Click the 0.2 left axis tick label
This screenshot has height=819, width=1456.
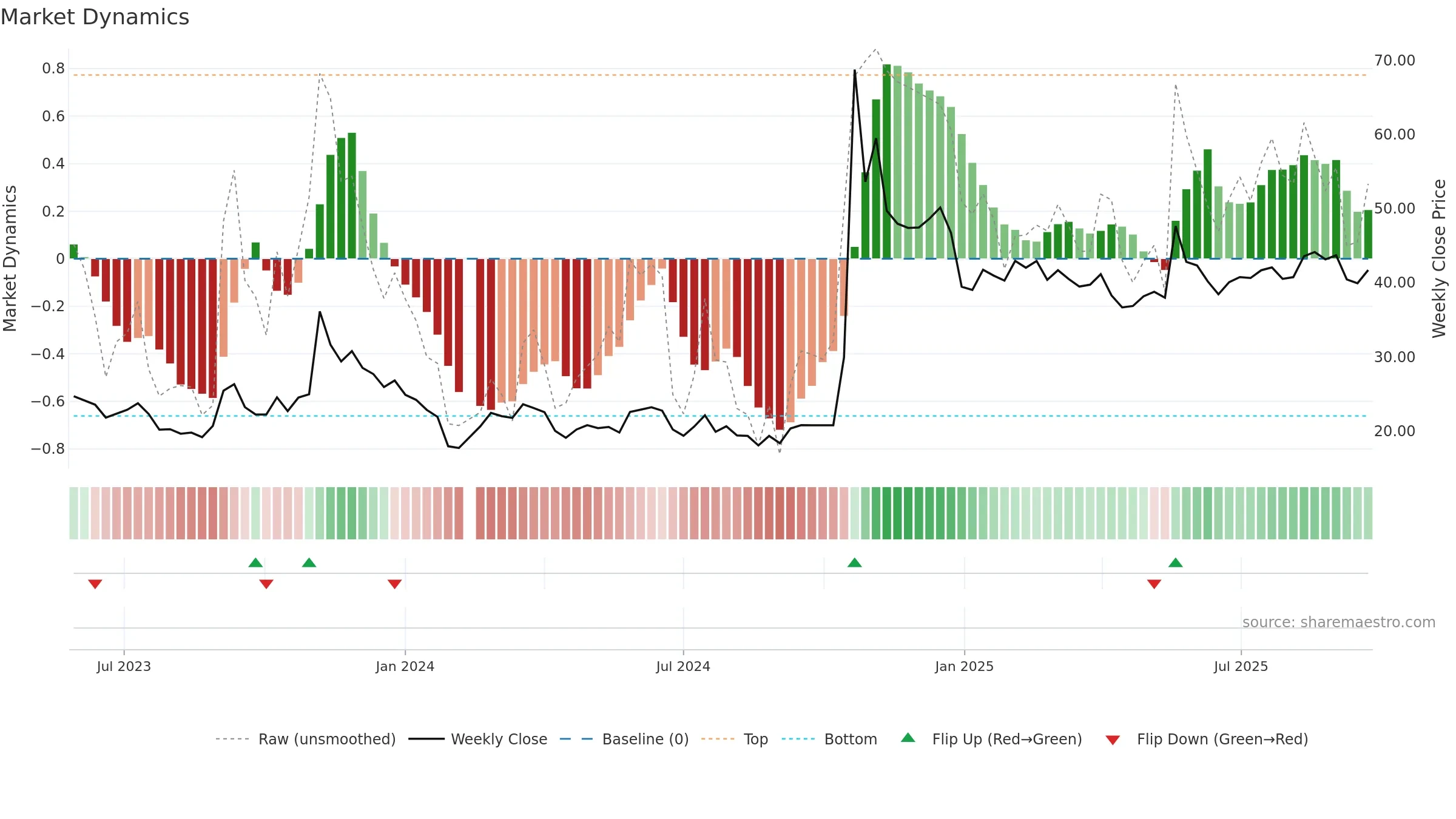point(53,211)
